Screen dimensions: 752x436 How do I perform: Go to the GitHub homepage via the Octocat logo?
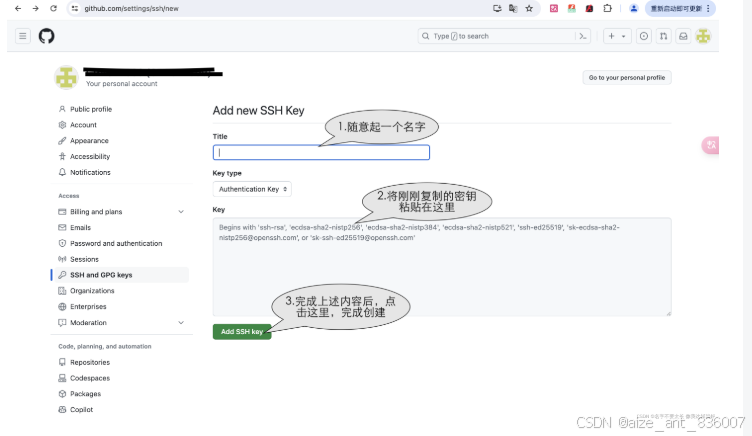[x=47, y=36]
